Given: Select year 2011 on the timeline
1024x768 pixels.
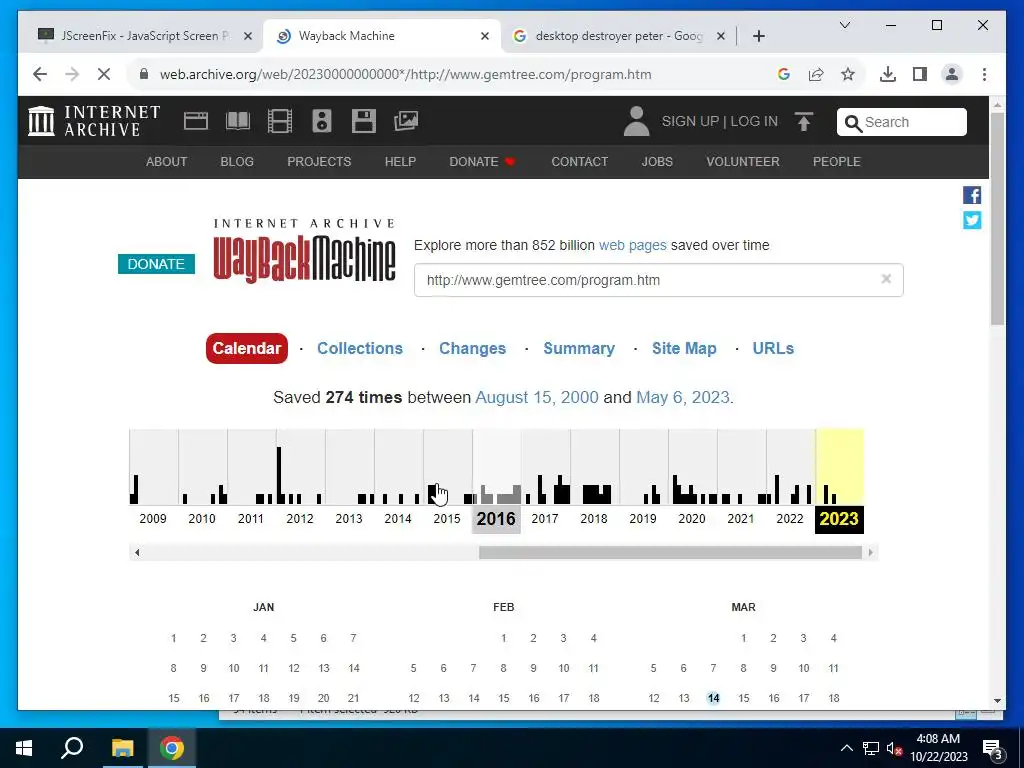Looking at the screenshot, I should pyautogui.click(x=251, y=519).
